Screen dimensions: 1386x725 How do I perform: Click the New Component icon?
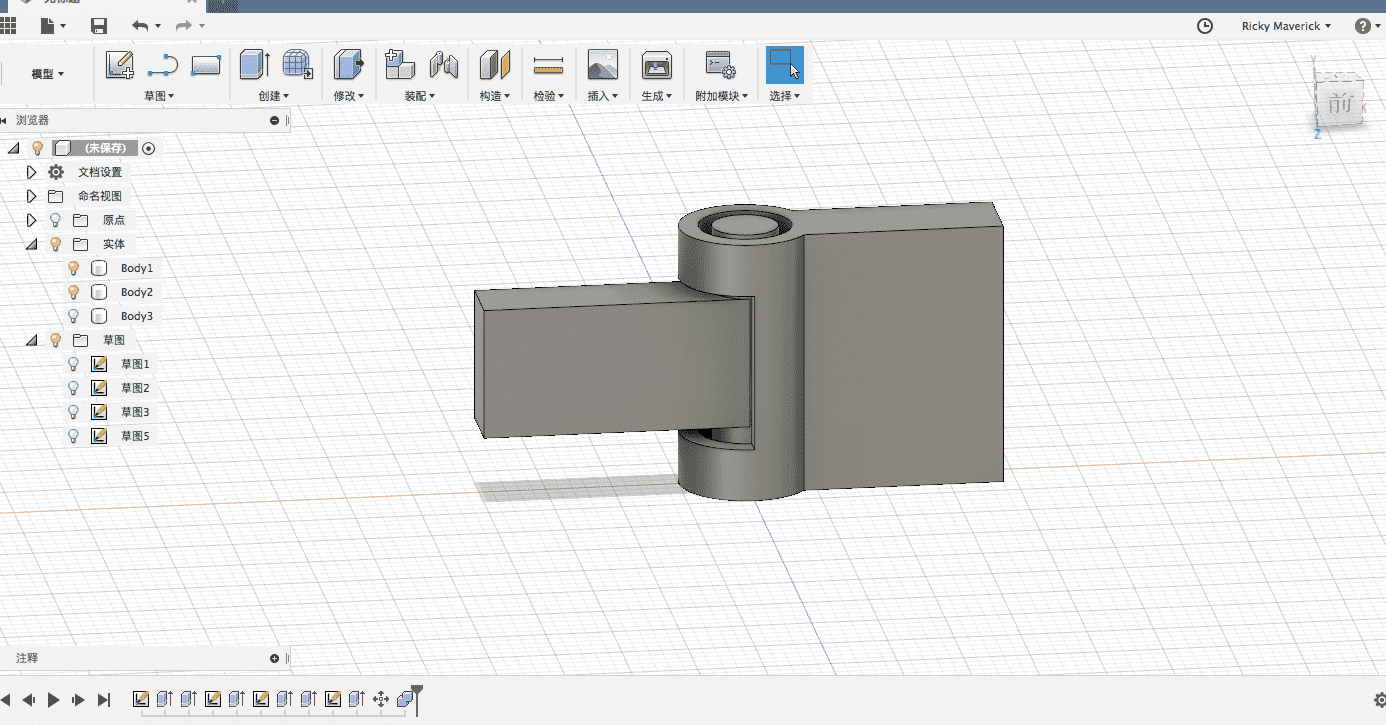(400, 65)
